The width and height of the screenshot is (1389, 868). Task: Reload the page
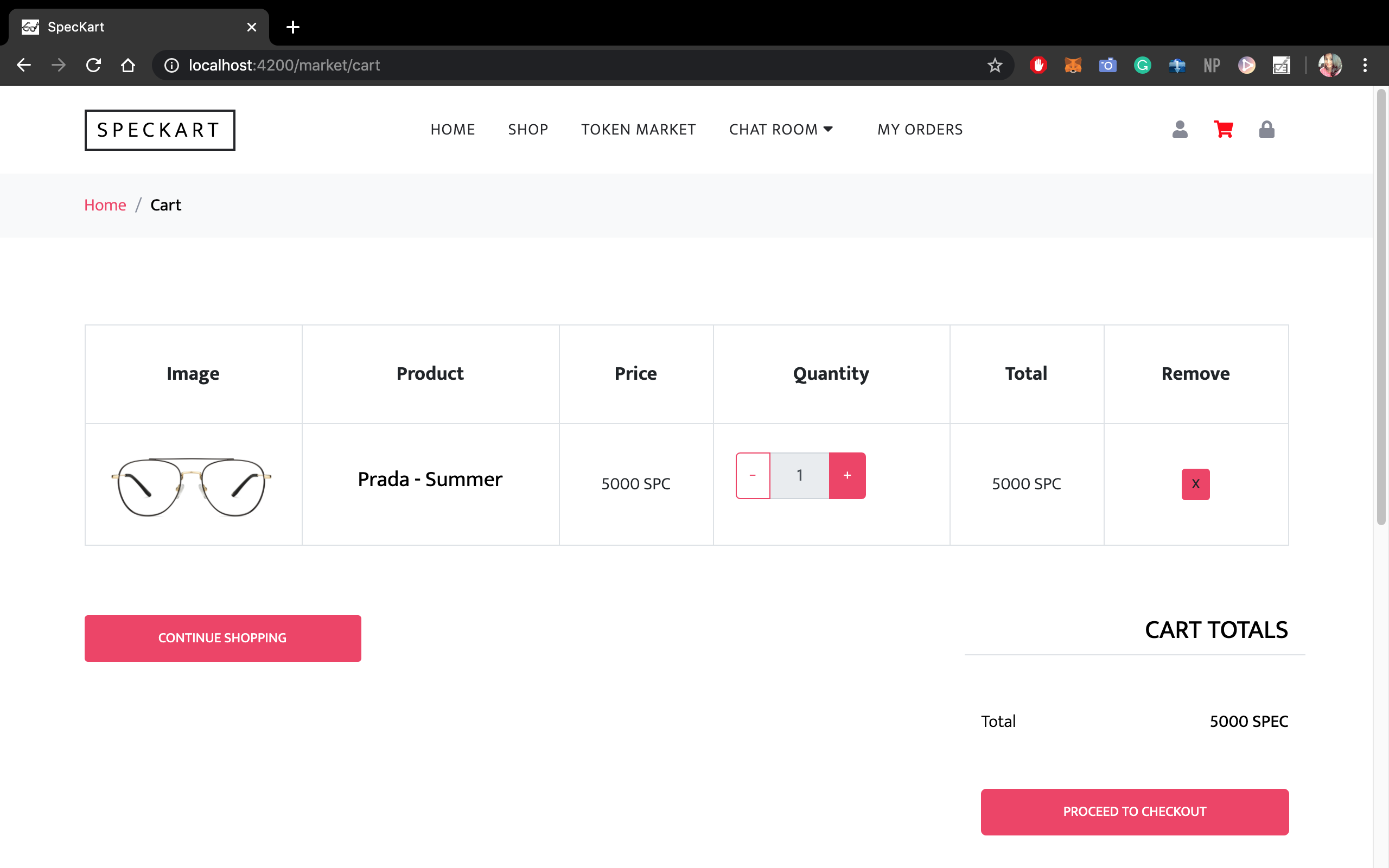(x=93, y=66)
